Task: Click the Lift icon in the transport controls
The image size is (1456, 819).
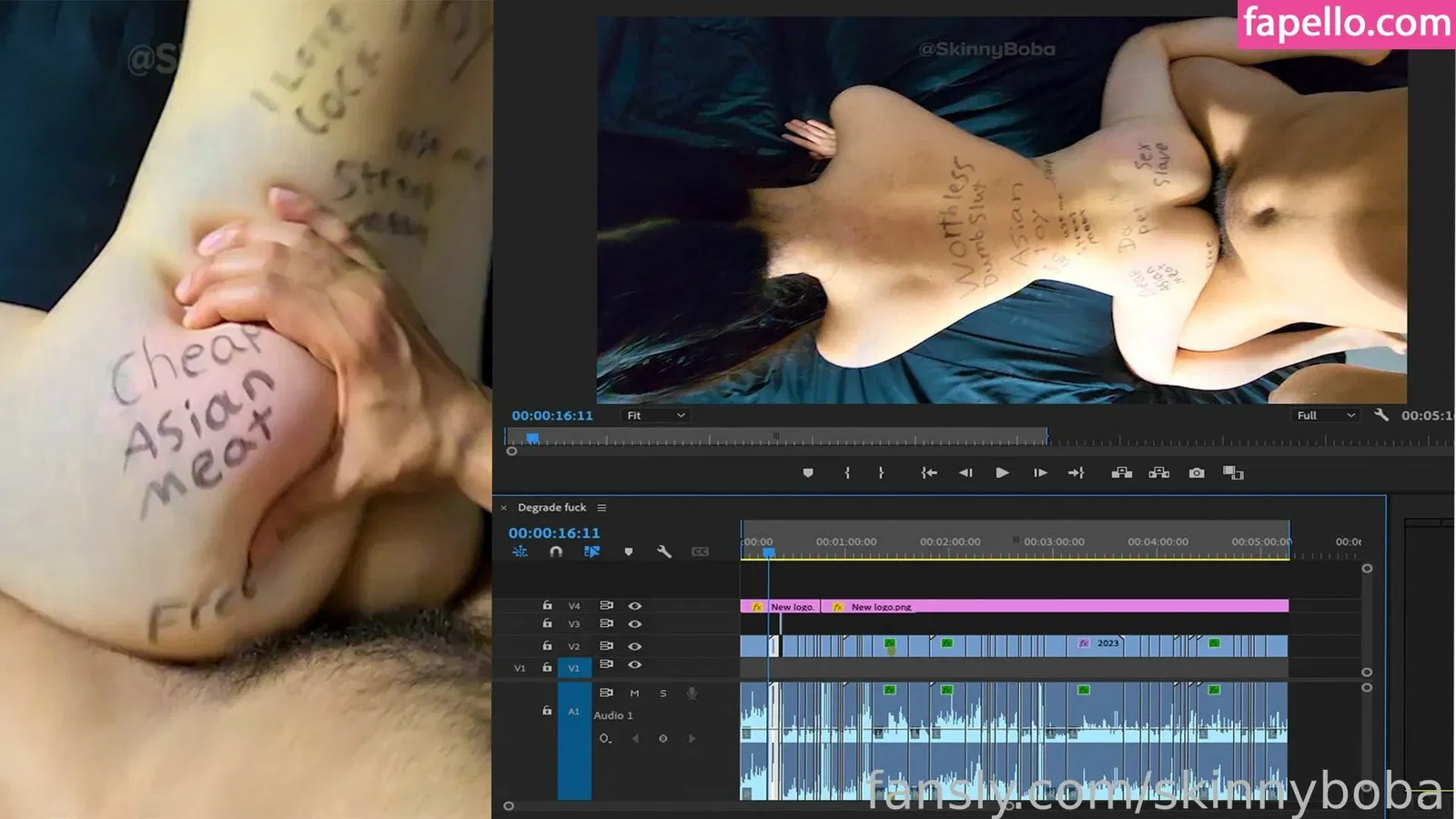Action: point(1122,473)
